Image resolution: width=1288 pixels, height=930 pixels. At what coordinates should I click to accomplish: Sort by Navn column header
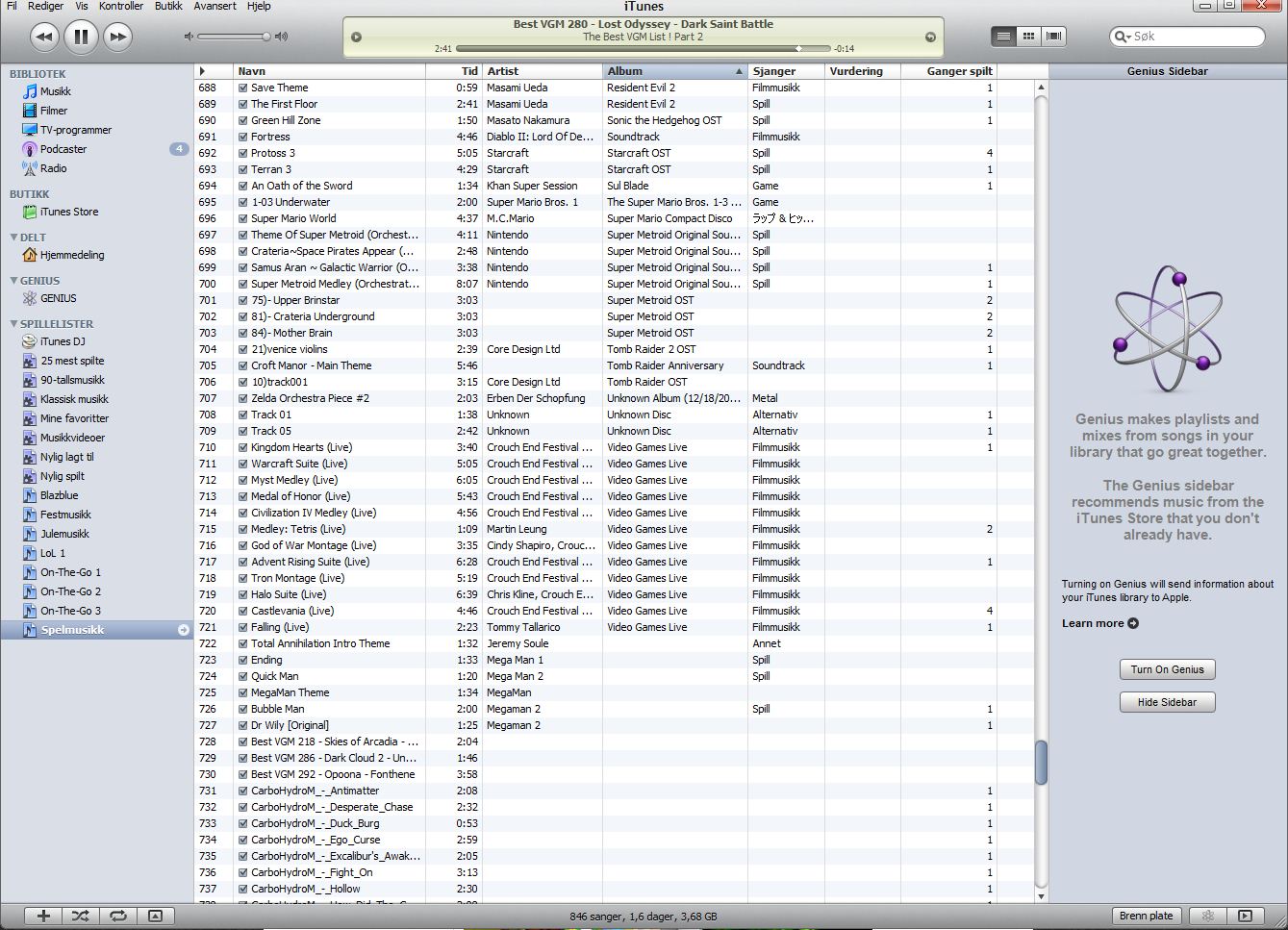coord(330,71)
